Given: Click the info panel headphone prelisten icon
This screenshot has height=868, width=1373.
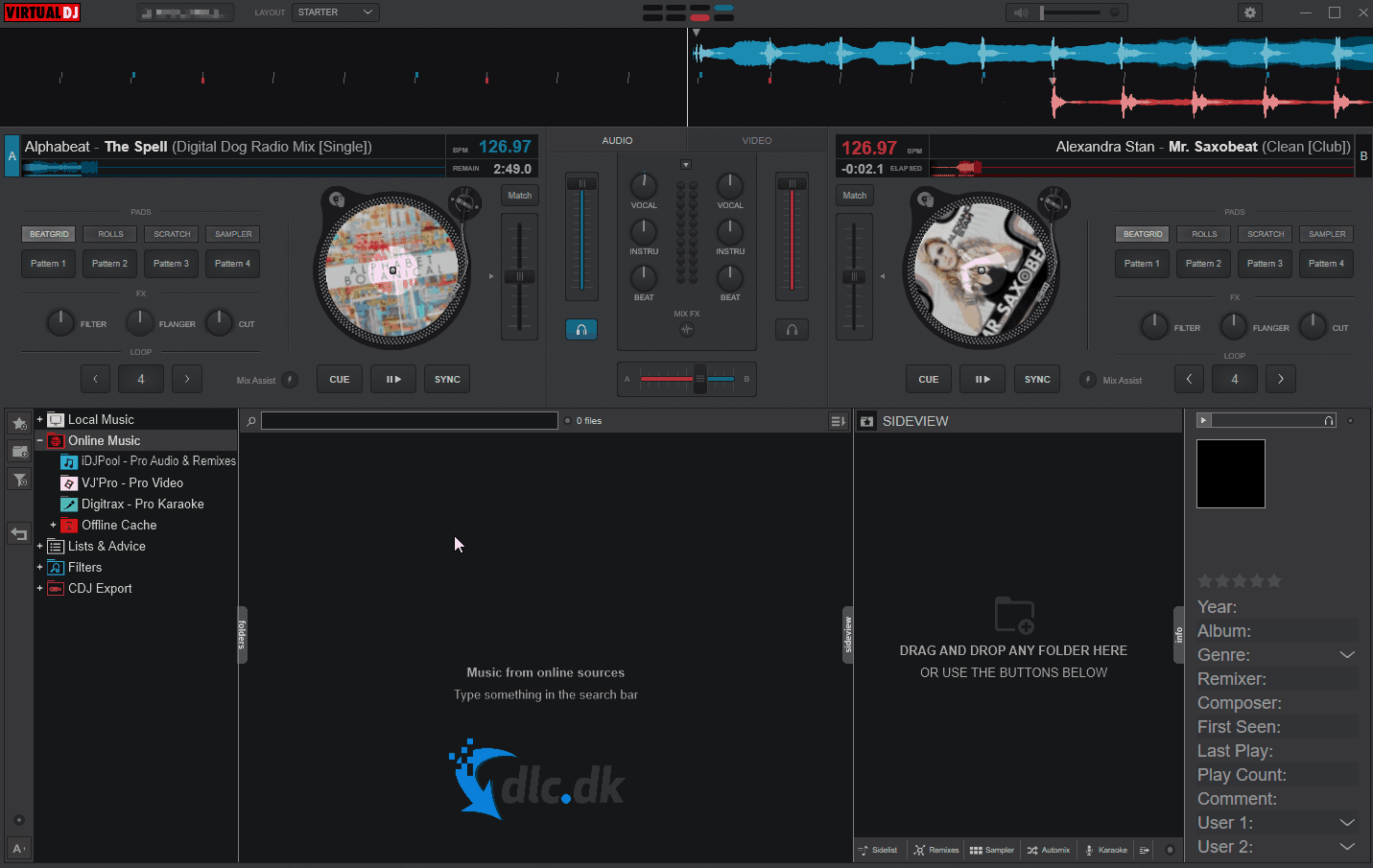Looking at the screenshot, I should point(1329,420).
